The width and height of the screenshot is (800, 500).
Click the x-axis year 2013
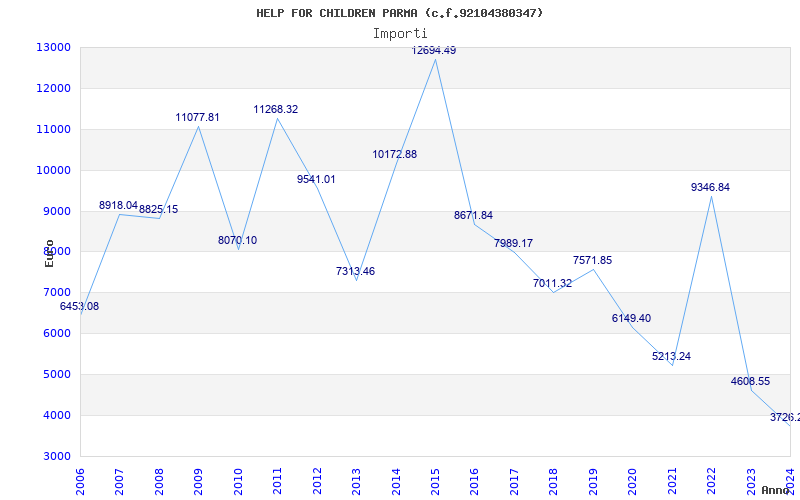point(357,481)
